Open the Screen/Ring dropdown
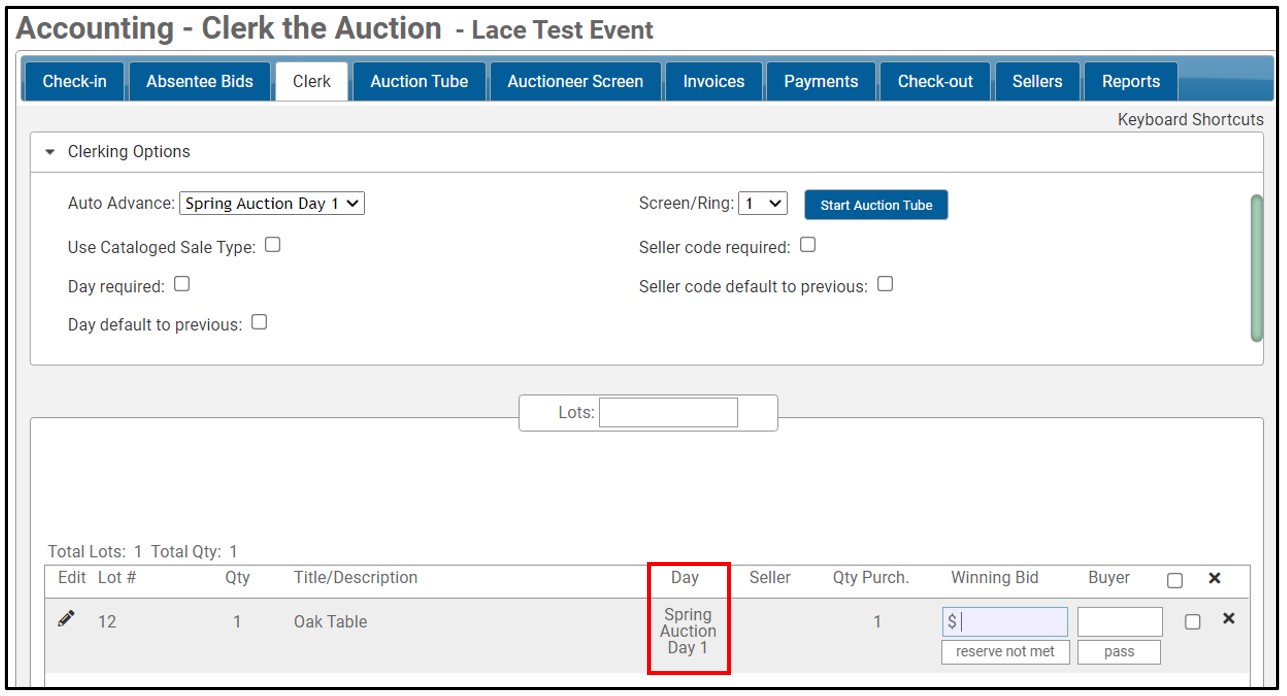 point(763,203)
